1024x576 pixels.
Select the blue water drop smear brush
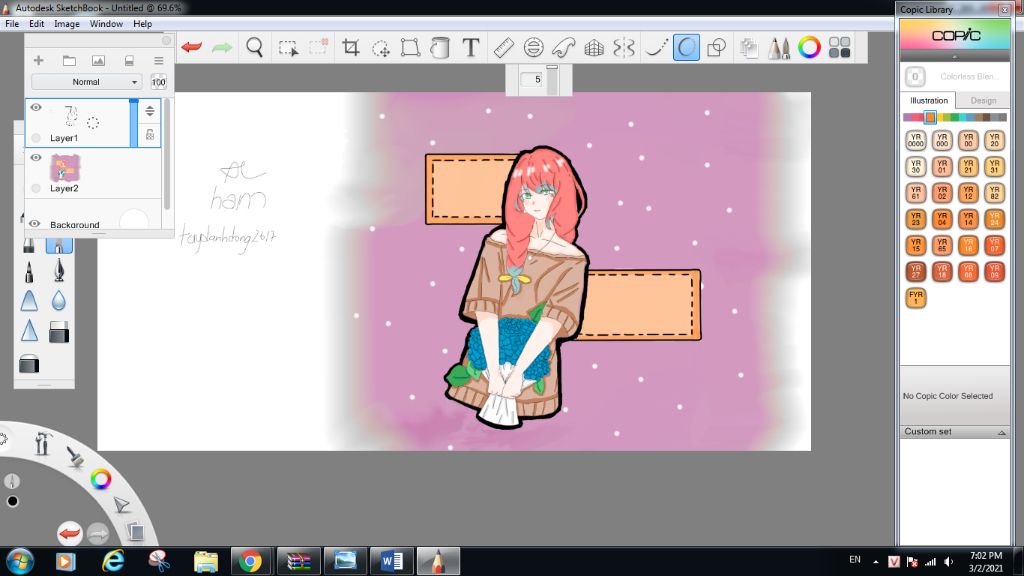(59, 300)
